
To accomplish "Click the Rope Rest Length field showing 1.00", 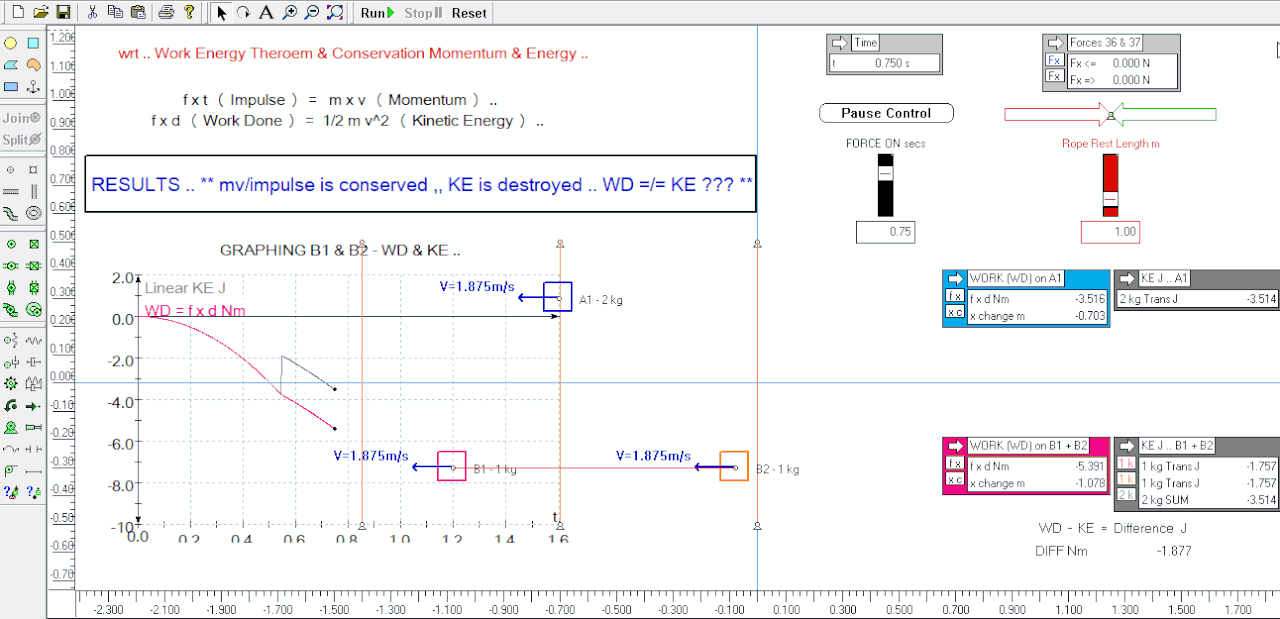I will [1110, 232].
